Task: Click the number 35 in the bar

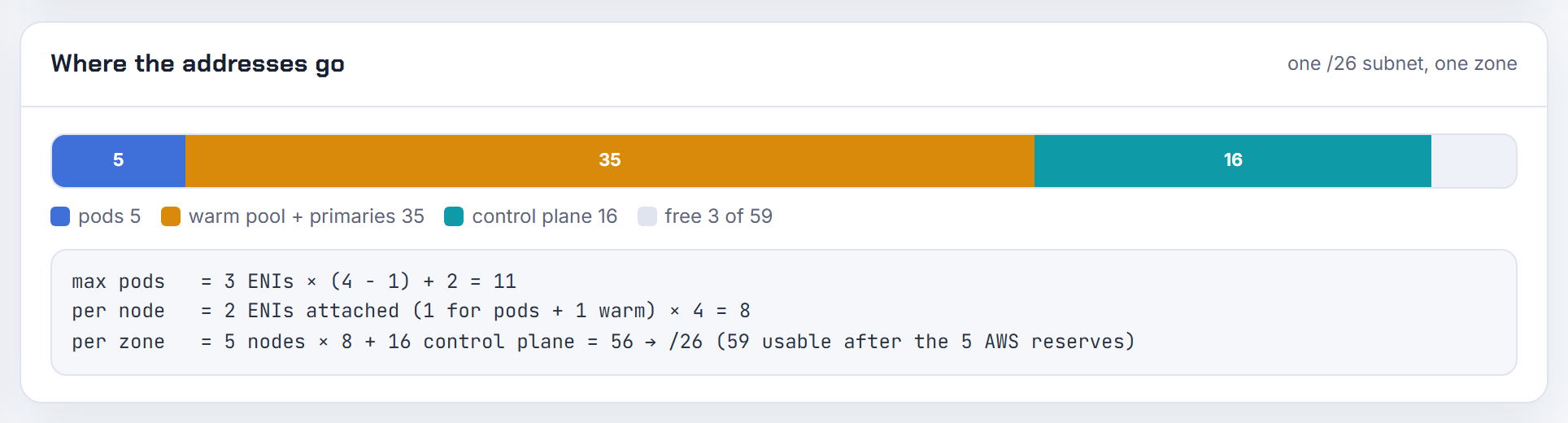Action: pyautogui.click(x=610, y=160)
